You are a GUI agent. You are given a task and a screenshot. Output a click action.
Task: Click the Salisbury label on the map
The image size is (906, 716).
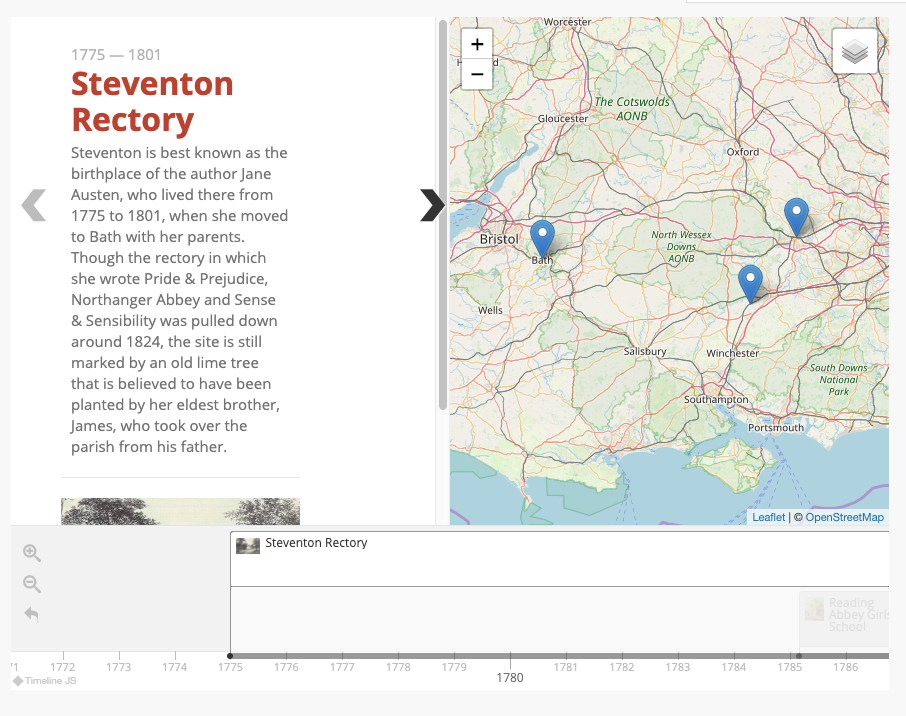coord(645,351)
